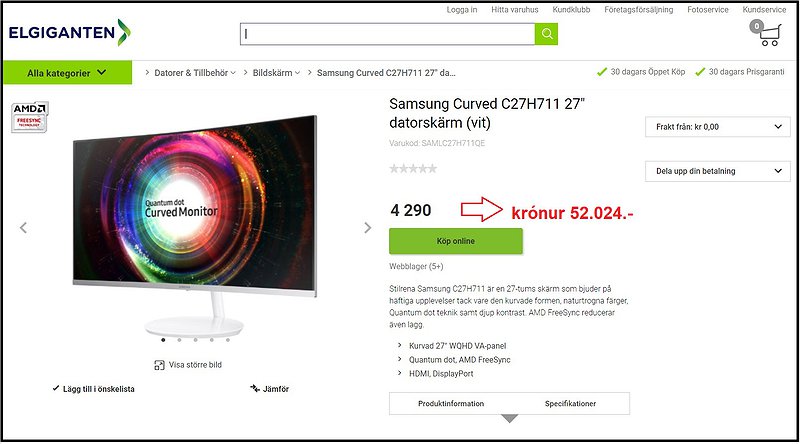The width and height of the screenshot is (800, 444).
Task: Click the green search magnifier button
Action: (546, 34)
